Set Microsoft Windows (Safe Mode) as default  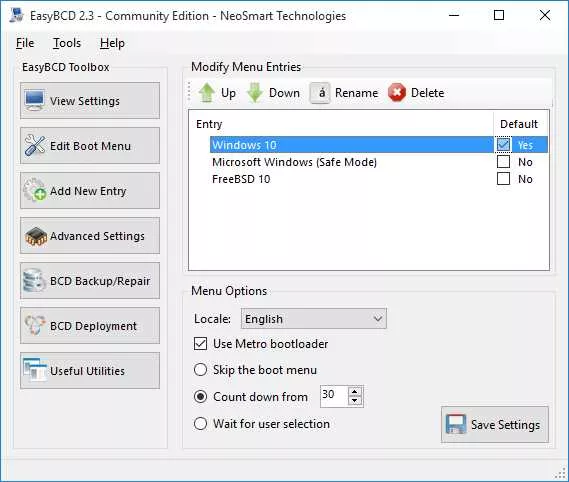coord(503,162)
